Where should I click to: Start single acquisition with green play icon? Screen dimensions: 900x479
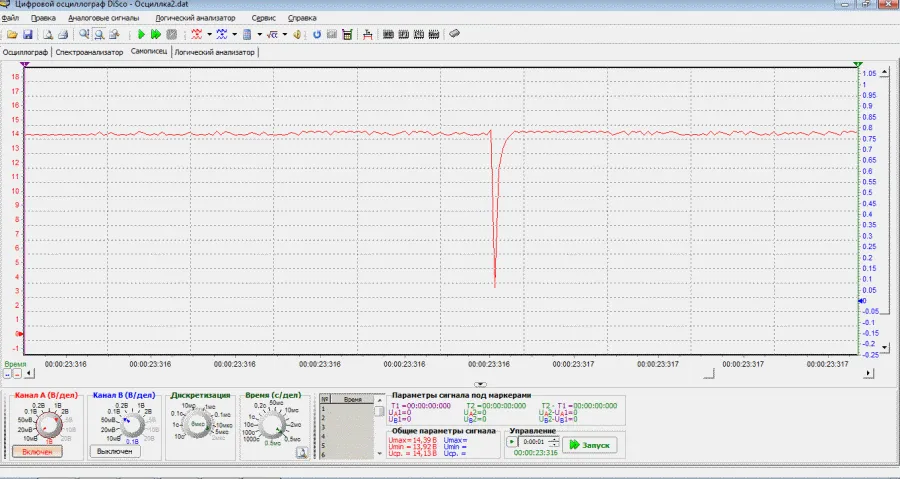point(141,34)
